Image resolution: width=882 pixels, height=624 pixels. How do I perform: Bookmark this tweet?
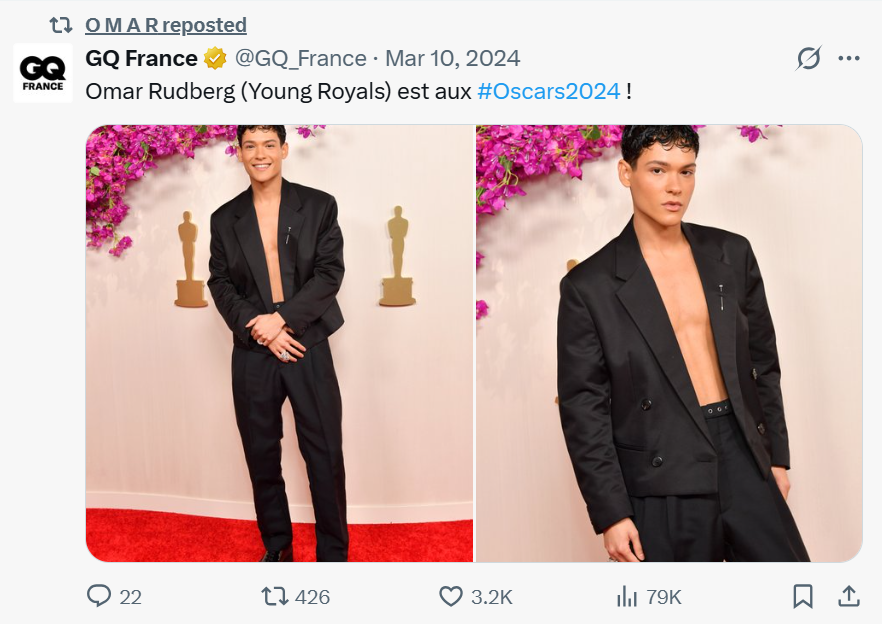point(802,596)
